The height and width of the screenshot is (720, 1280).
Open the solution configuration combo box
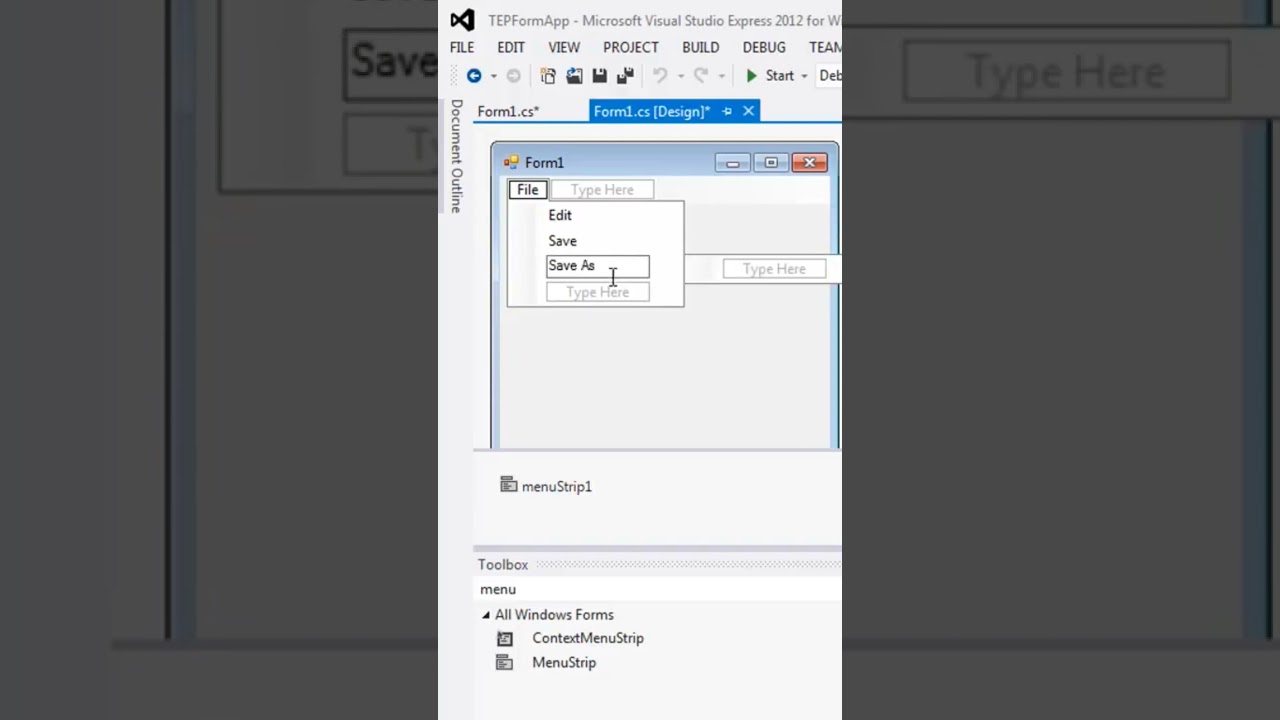[x=830, y=76]
